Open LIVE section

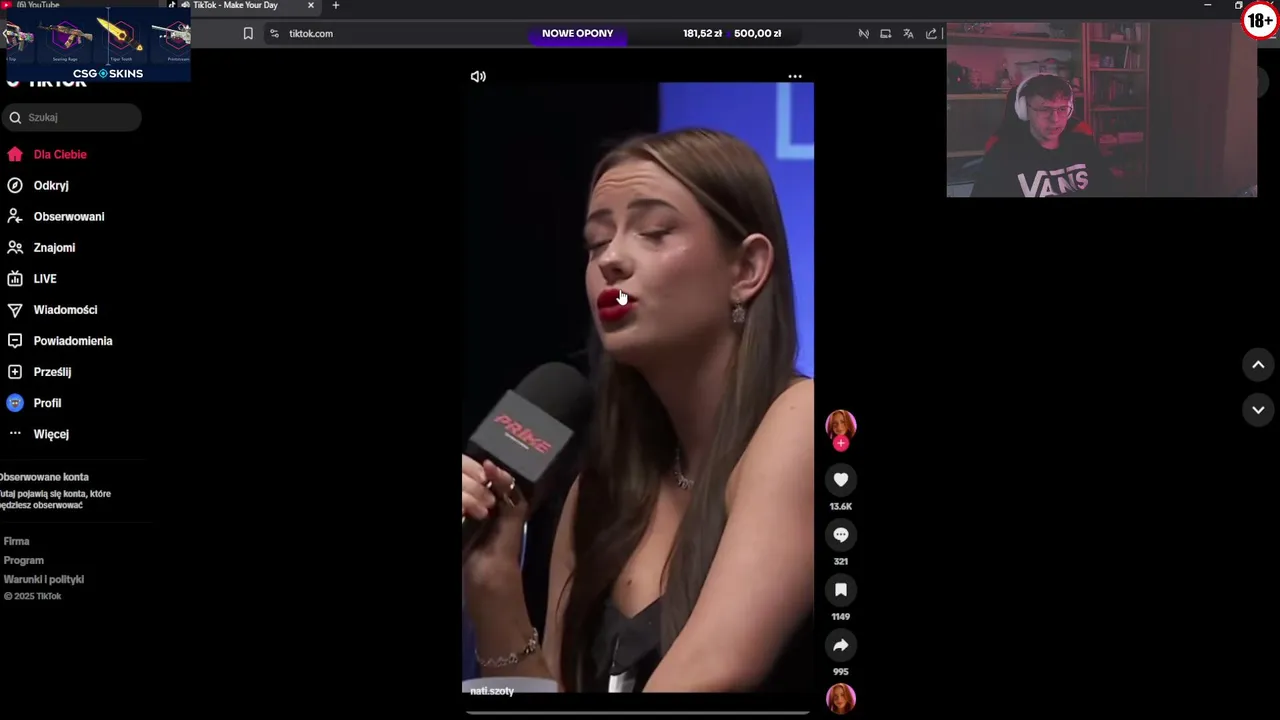(x=45, y=278)
